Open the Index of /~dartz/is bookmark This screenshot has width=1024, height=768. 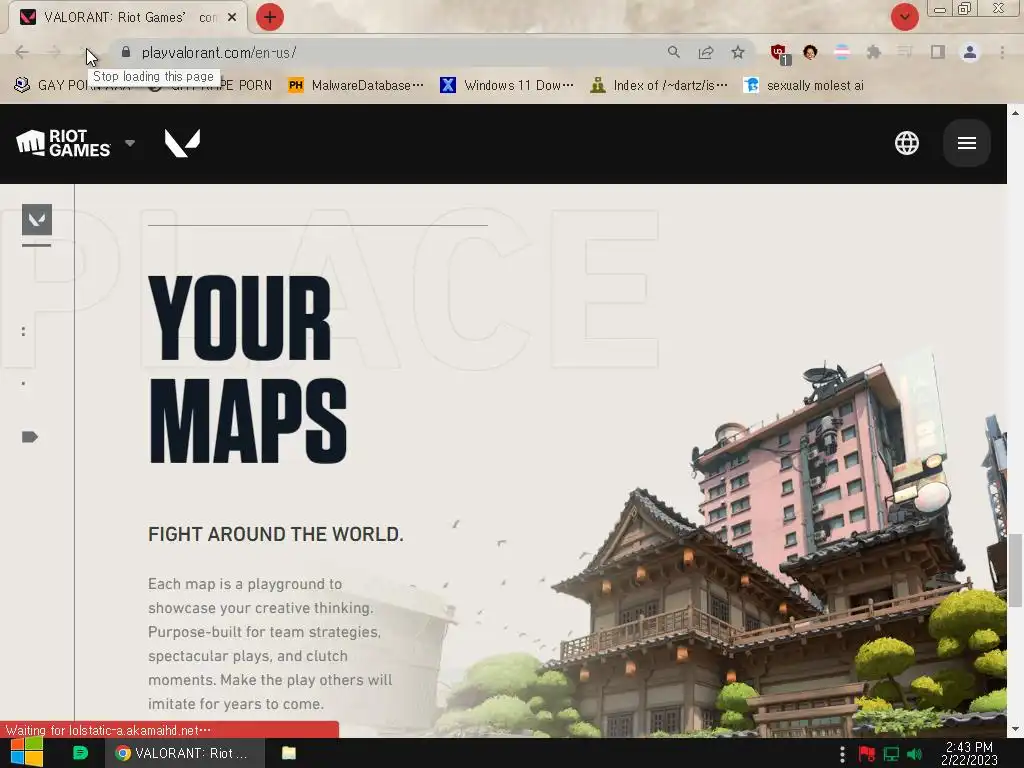coord(658,86)
